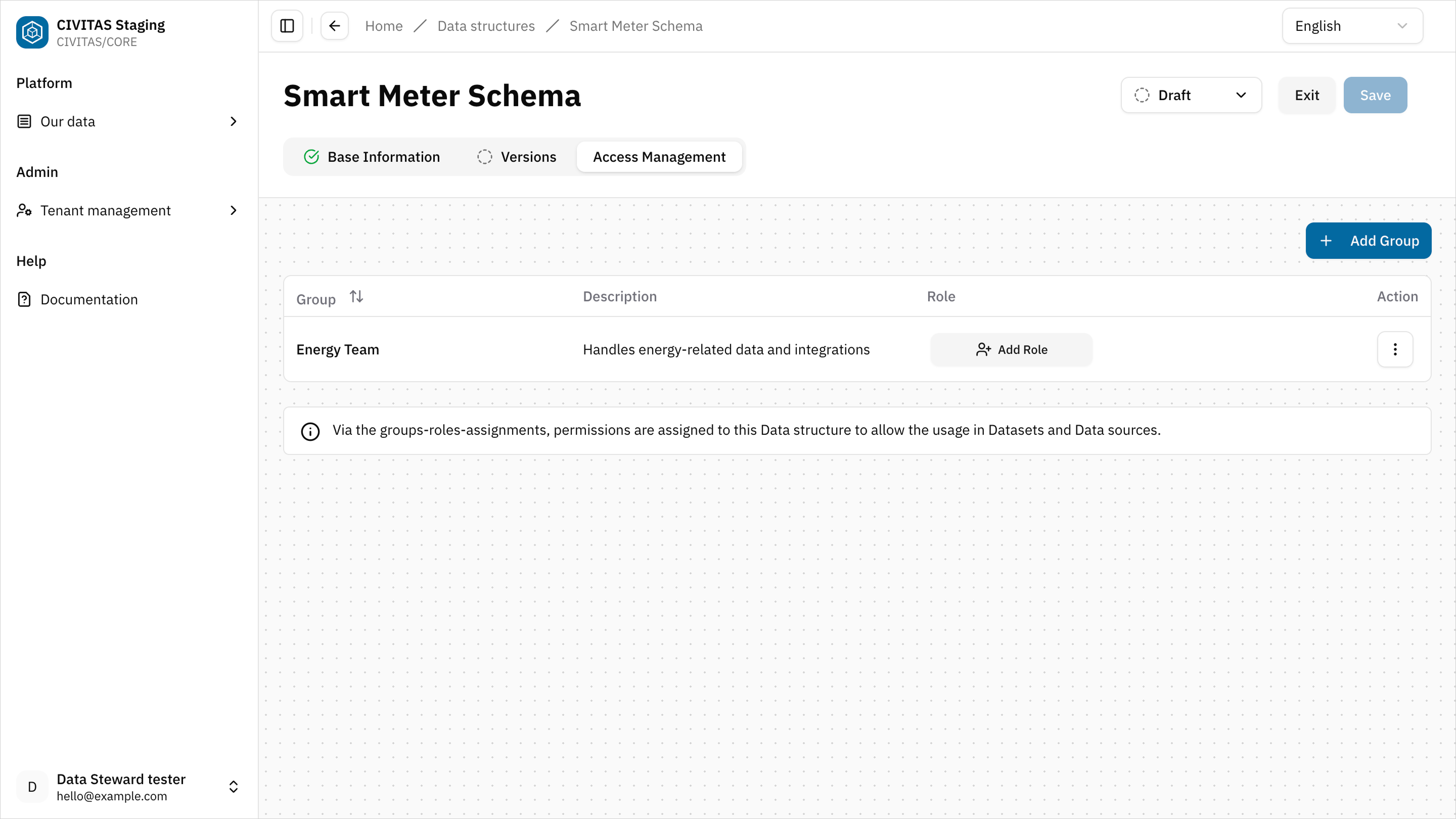Select the CIVITAS Staging logo
The width and height of the screenshot is (1456, 819).
[32, 32]
